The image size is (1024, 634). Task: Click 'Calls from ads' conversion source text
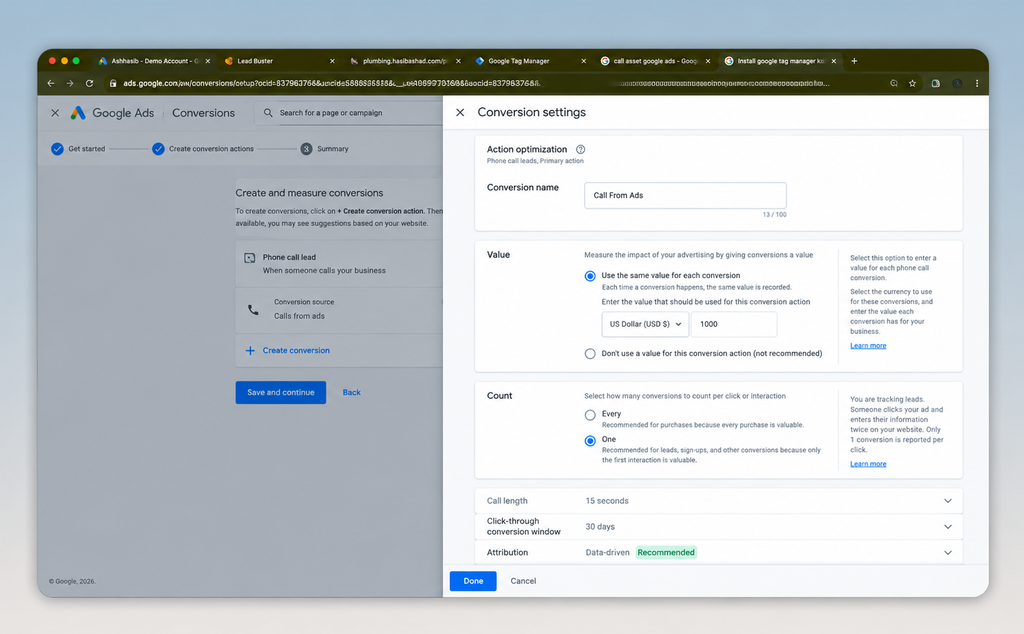click(x=299, y=316)
